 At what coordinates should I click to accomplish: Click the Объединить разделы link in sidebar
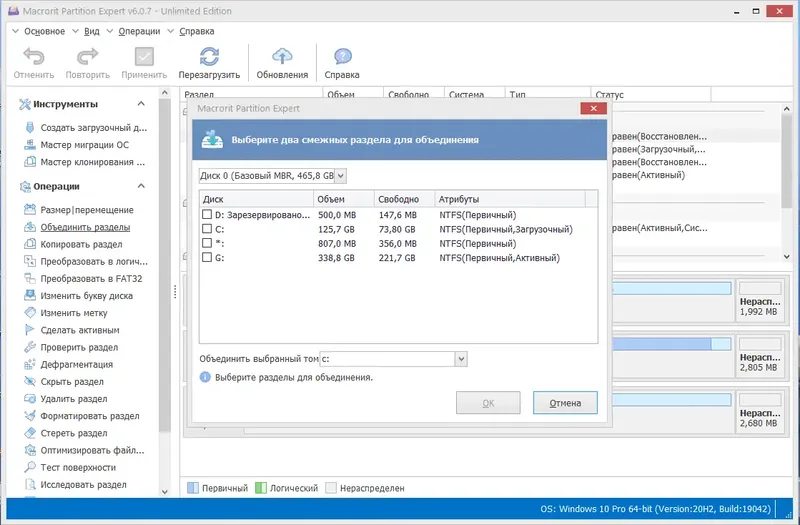(x=85, y=227)
